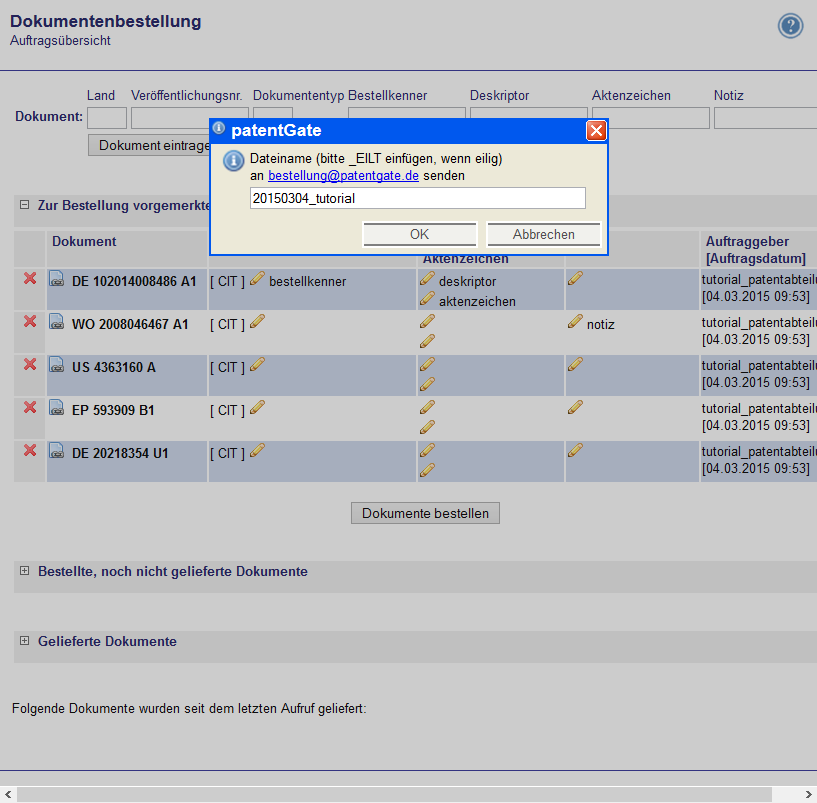
Task: Edit note pencil in DE 102014008486 A1 row
Action: pos(575,278)
